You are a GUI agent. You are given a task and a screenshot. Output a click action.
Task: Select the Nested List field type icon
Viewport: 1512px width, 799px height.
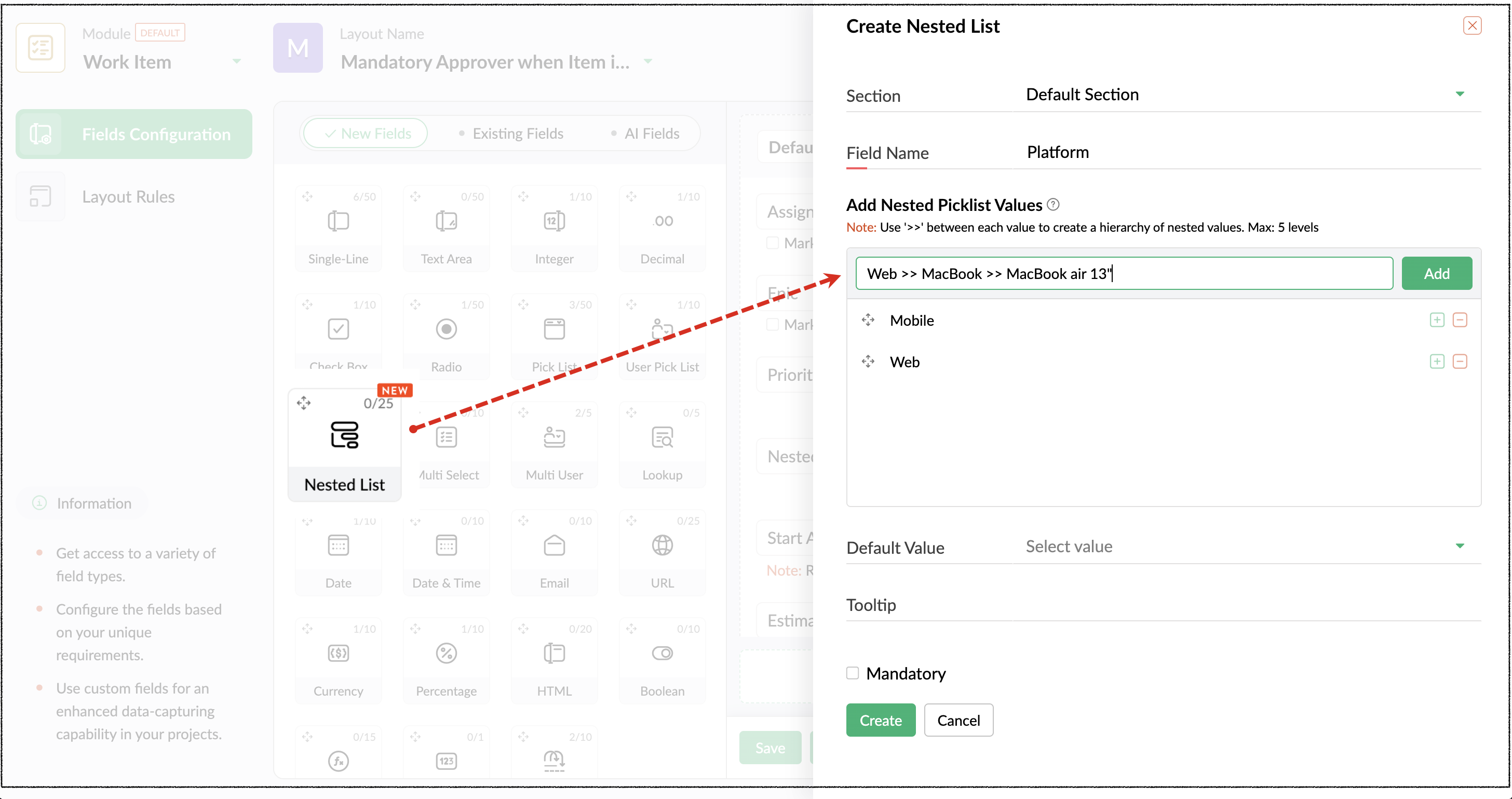(345, 435)
